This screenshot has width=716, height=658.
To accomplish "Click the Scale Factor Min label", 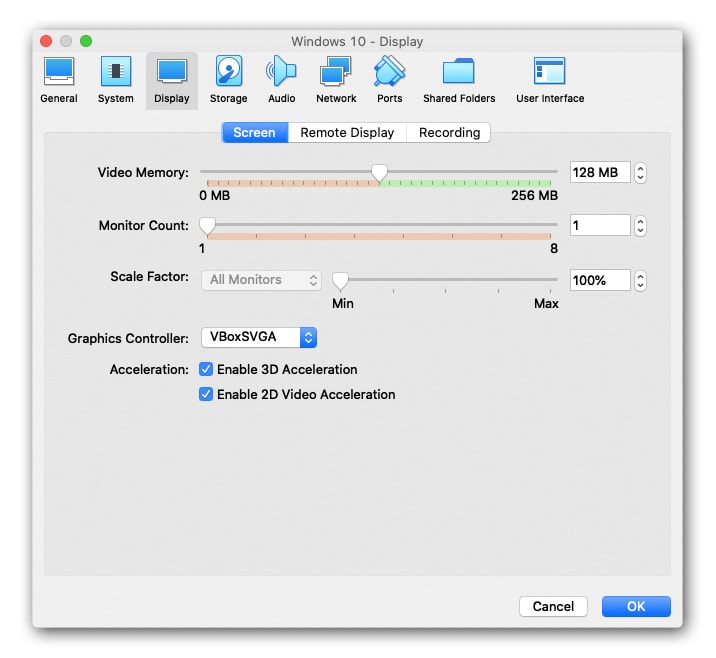I will [342, 303].
